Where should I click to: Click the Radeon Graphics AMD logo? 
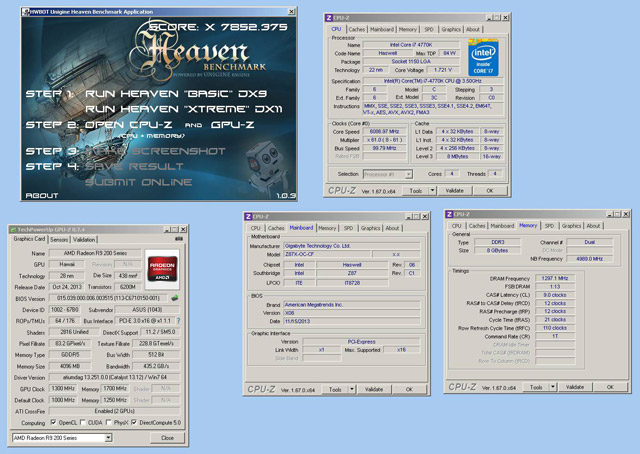(x=162, y=268)
